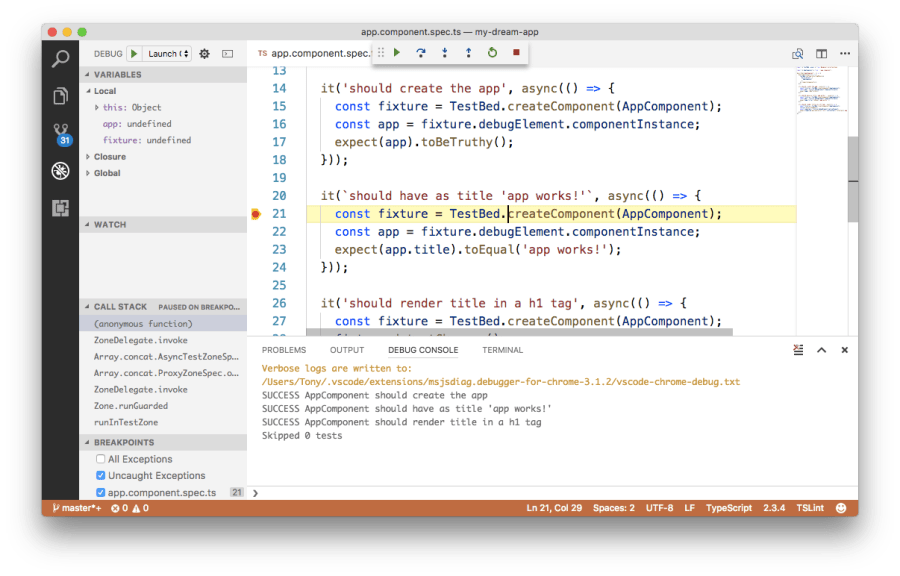Open the Launch configuration dropdown
Viewport: 900px width, 576px height.
(x=167, y=54)
